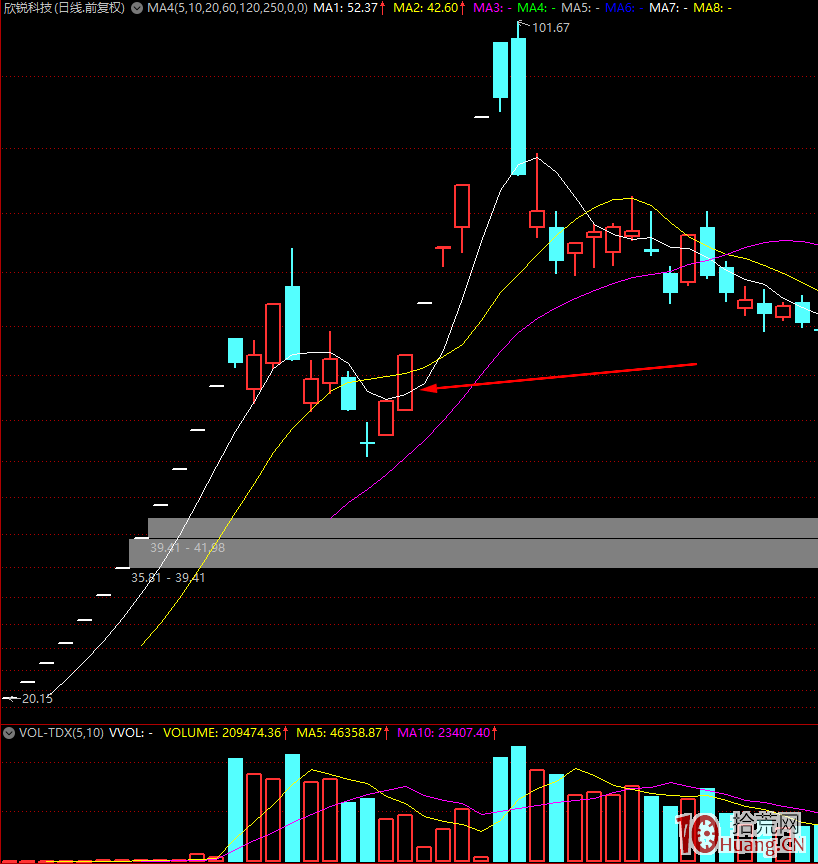Viewport: 818px width, 864px height.
Task: Click the MA3 magenta label
Action: pos(492,8)
